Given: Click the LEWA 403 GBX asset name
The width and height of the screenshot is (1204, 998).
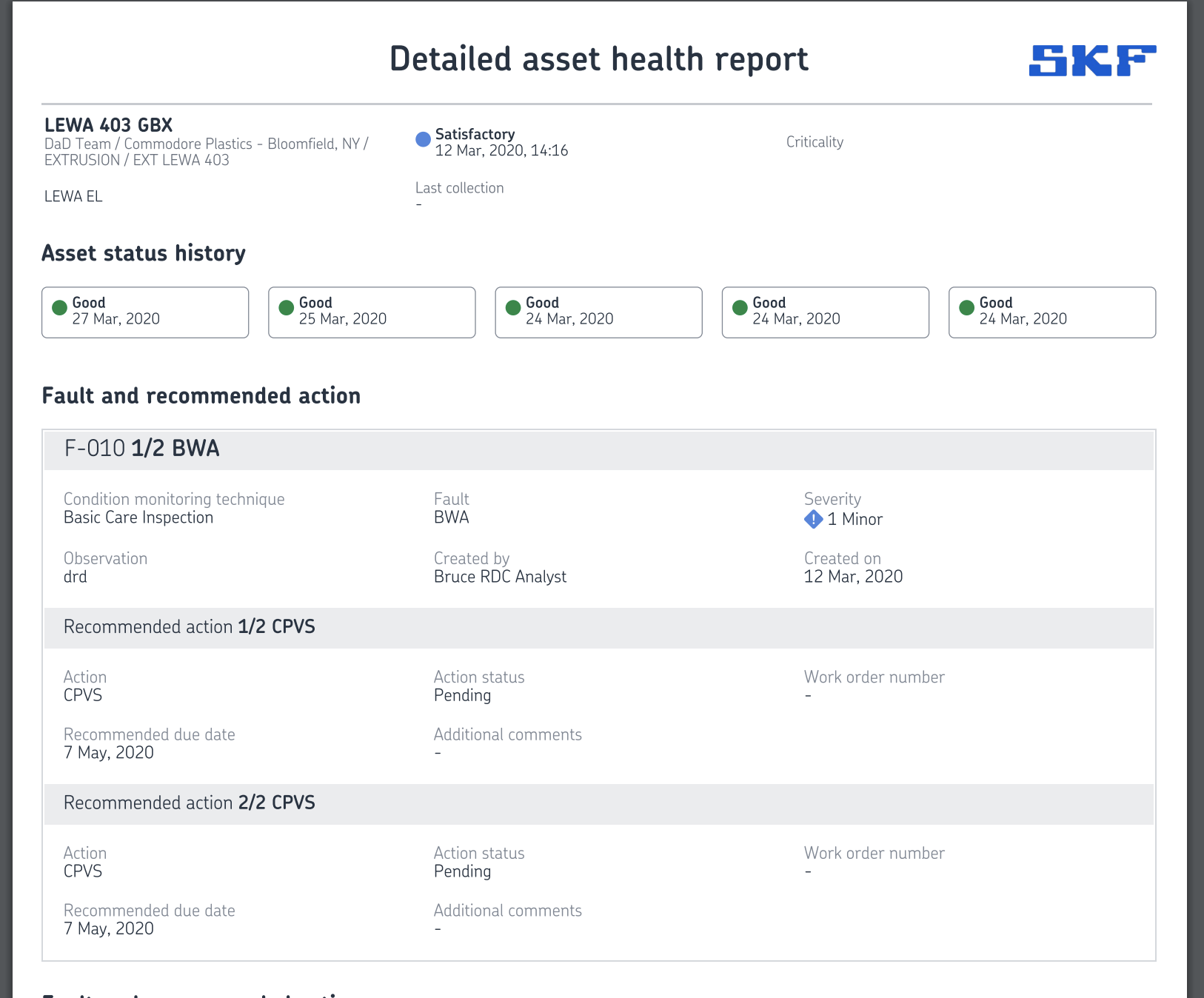Looking at the screenshot, I should pos(108,125).
